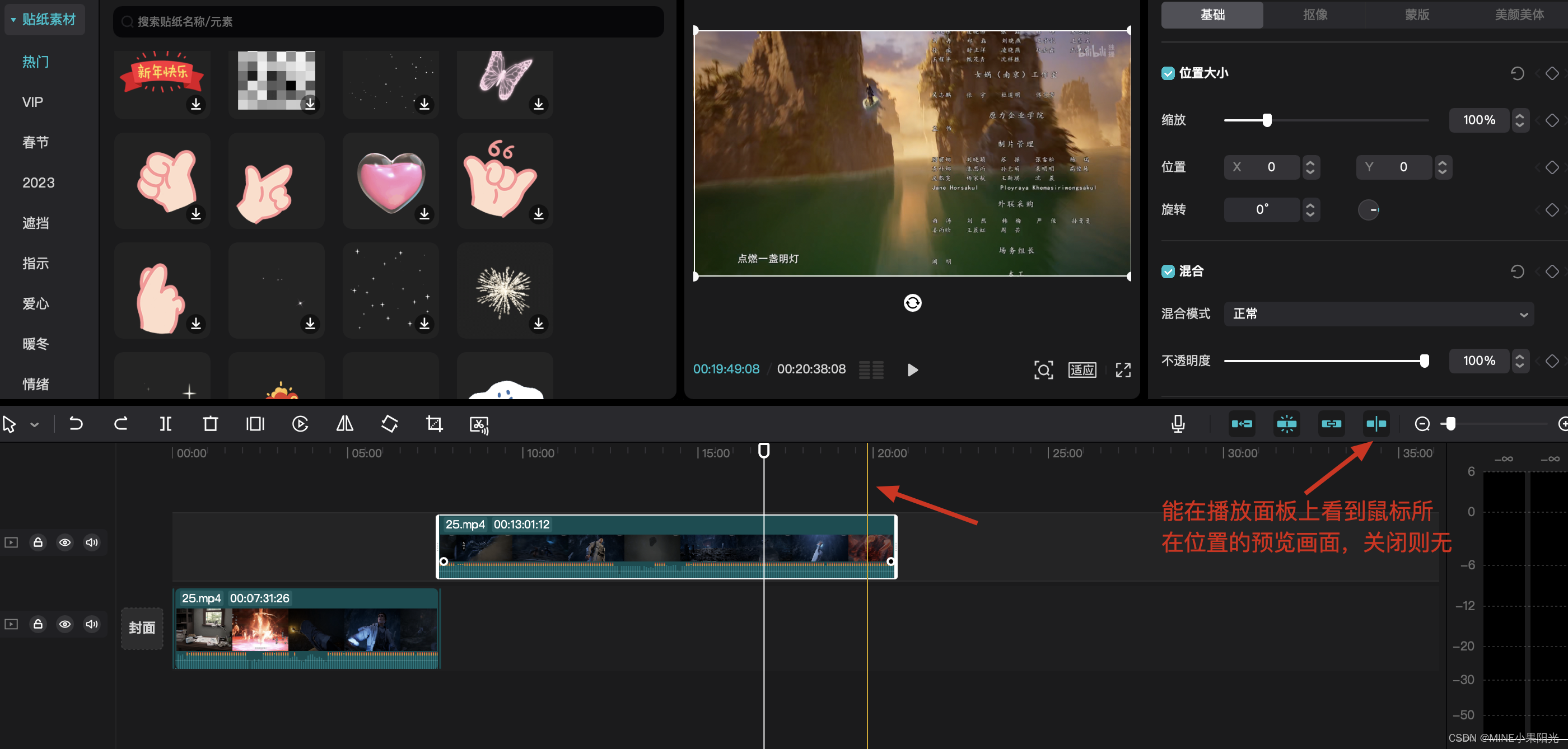The width and height of the screenshot is (1568, 749).
Task: Select the split clip tool
Action: point(166,423)
